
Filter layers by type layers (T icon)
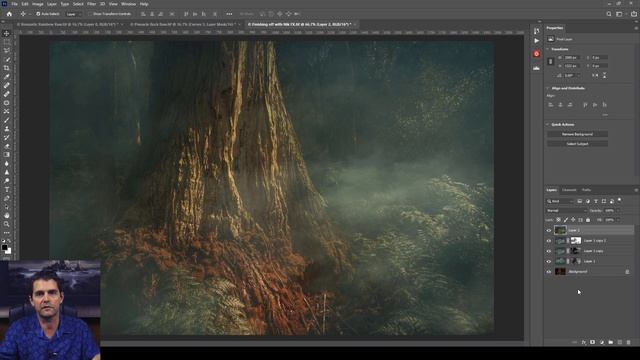coord(596,201)
